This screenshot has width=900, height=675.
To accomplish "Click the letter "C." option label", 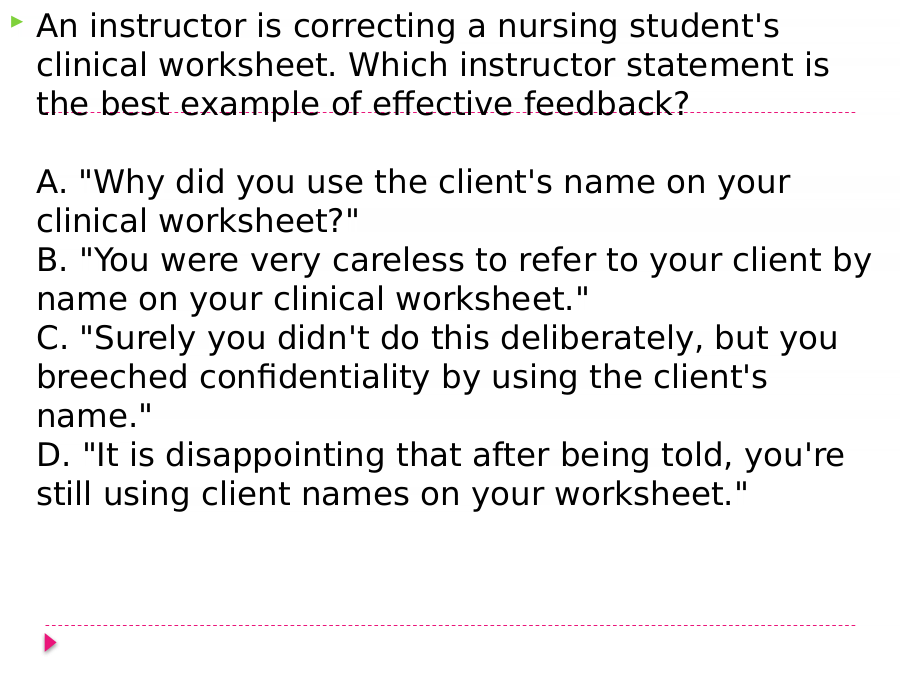I will pyautogui.click(x=52, y=339).
